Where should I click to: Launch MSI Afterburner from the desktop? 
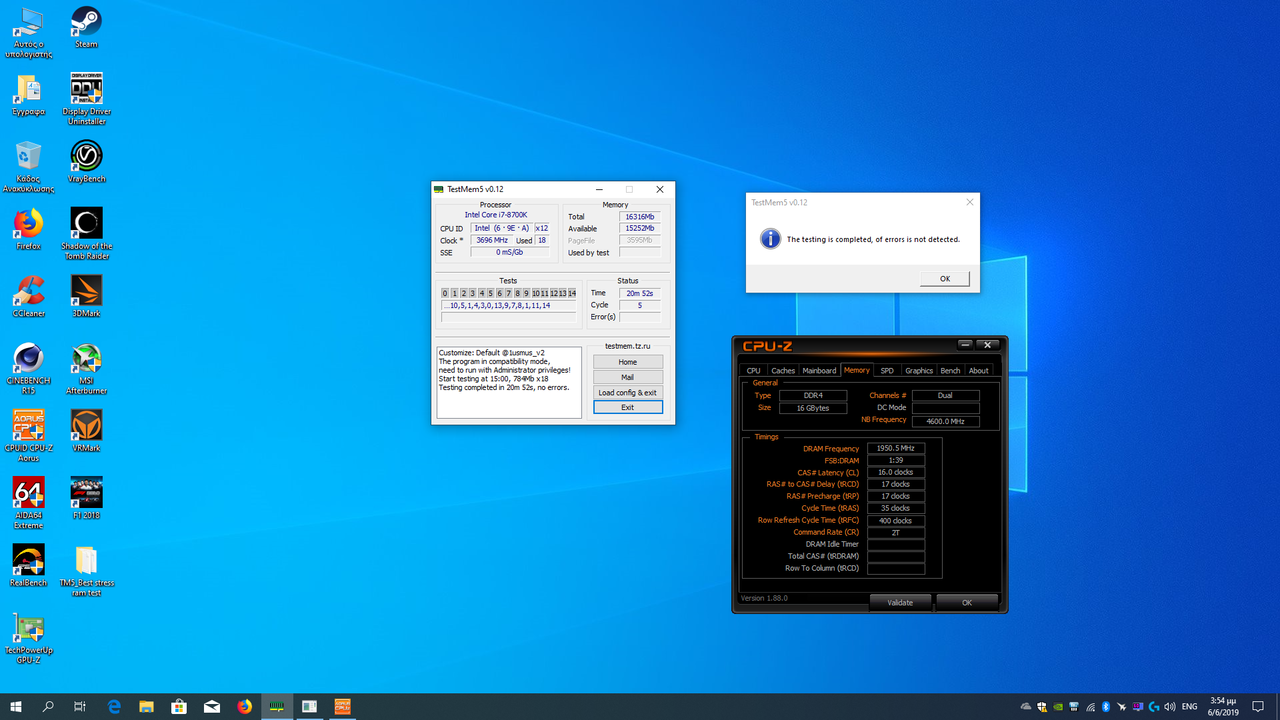[x=86, y=359]
